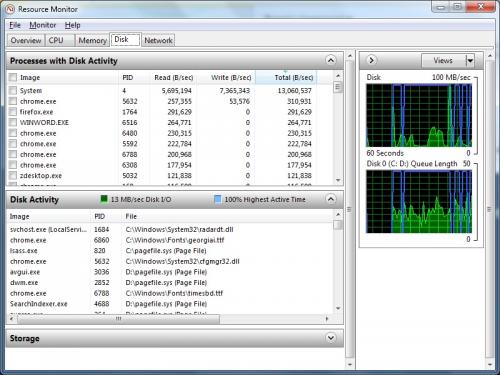Click the Resource Monitor title bar icon

point(10,9)
